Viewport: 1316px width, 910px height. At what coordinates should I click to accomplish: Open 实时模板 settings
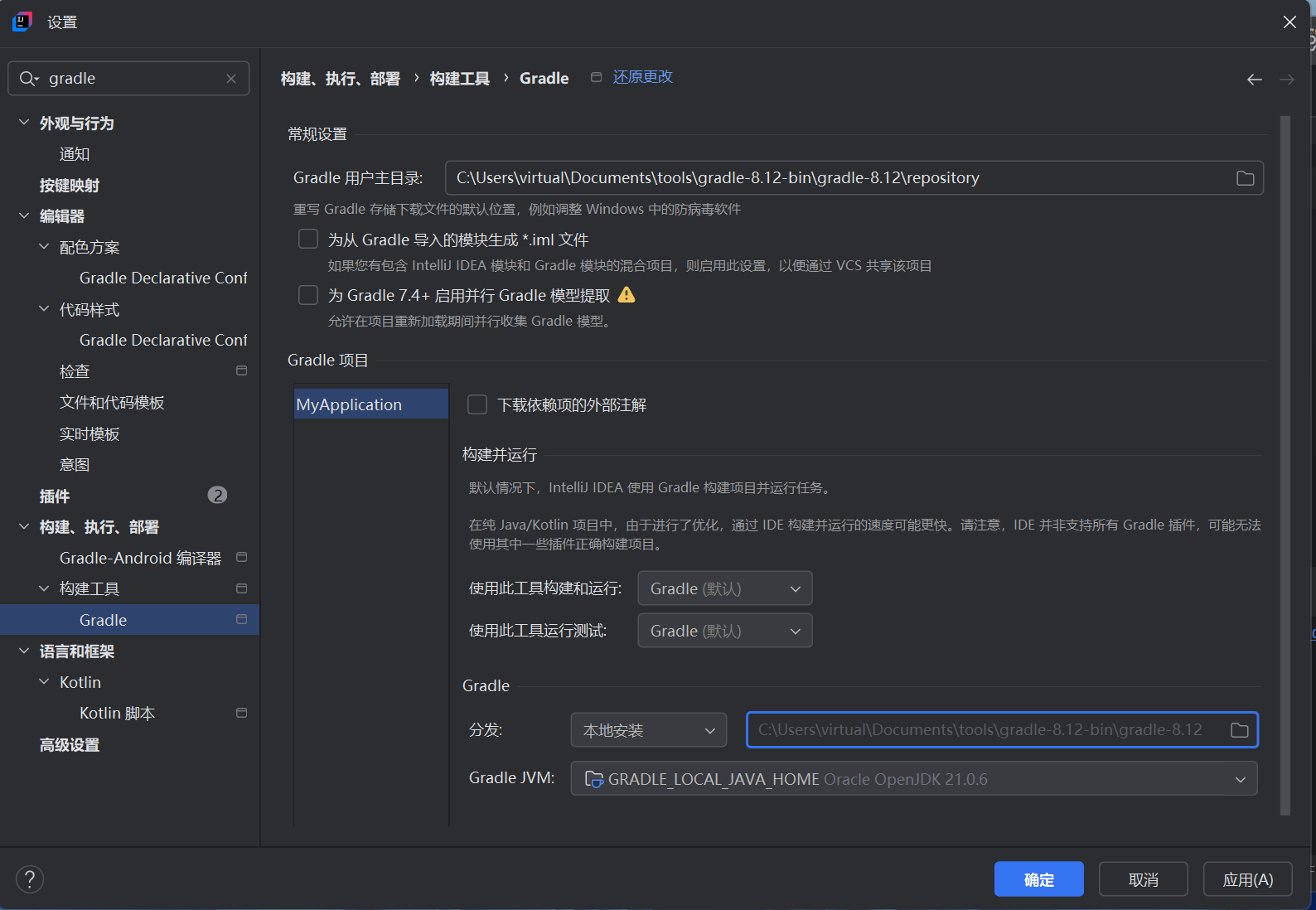90,433
